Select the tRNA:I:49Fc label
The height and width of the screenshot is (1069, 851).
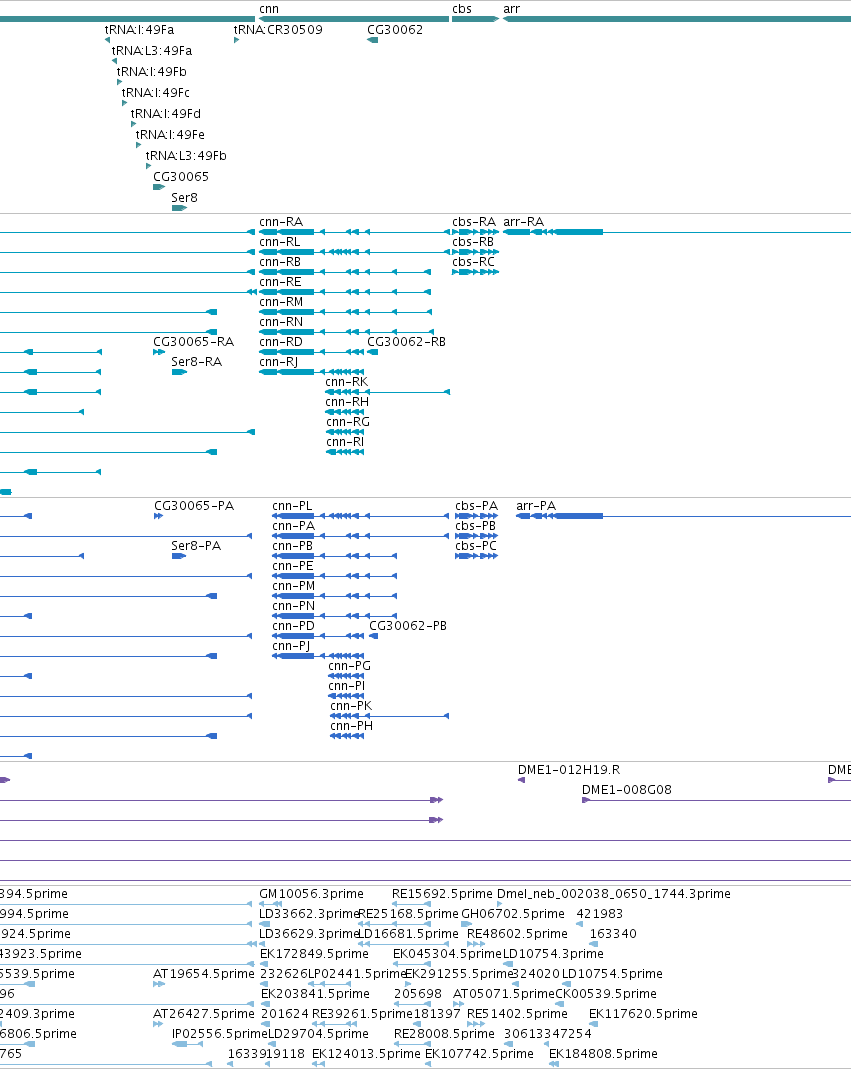[155, 93]
